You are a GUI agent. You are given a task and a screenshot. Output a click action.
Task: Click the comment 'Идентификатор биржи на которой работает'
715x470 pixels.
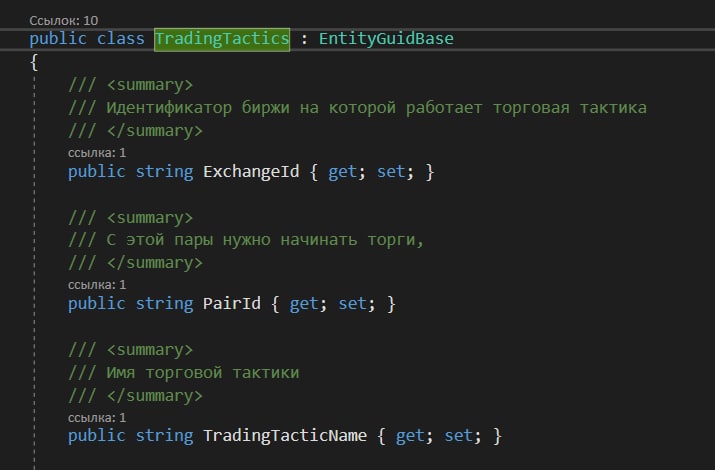pyautogui.click(x=294, y=108)
